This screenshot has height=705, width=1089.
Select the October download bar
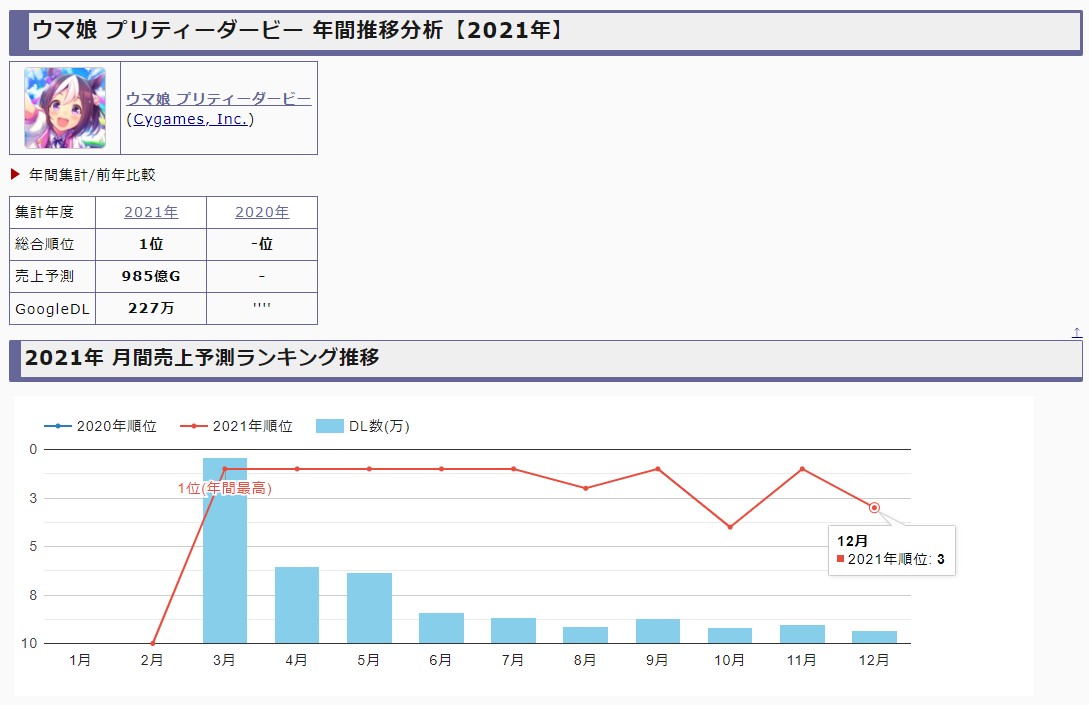coord(730,636)
